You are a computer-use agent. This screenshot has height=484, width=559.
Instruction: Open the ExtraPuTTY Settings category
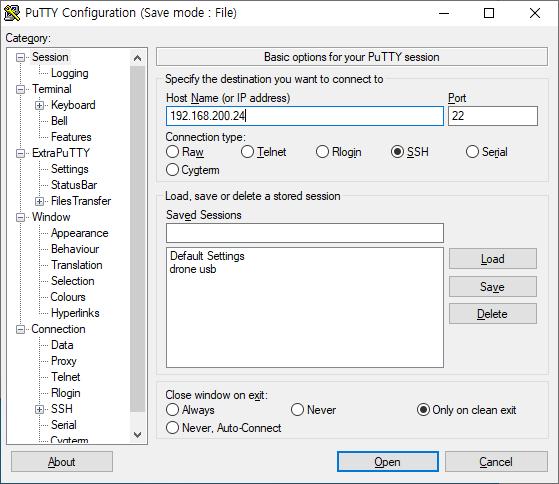tap(70, 169)
